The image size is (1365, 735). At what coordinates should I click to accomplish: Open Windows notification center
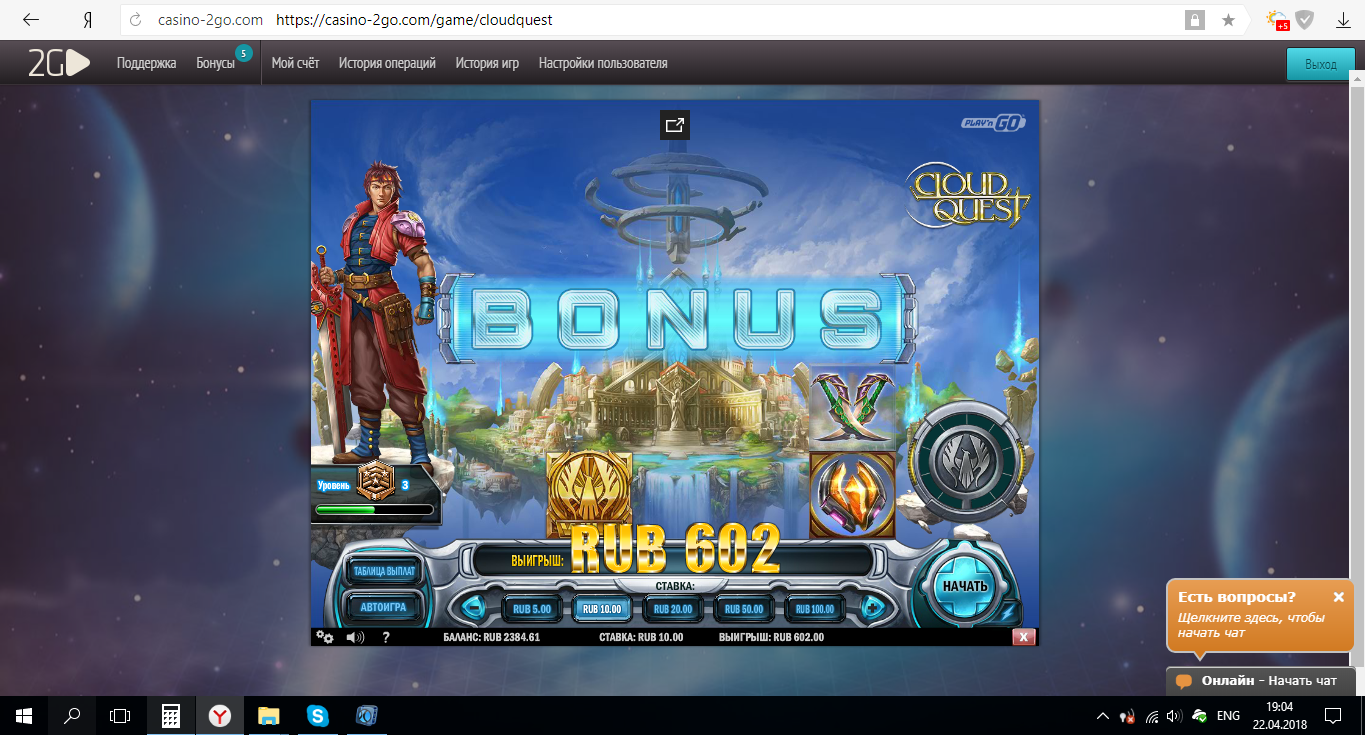1333,715
